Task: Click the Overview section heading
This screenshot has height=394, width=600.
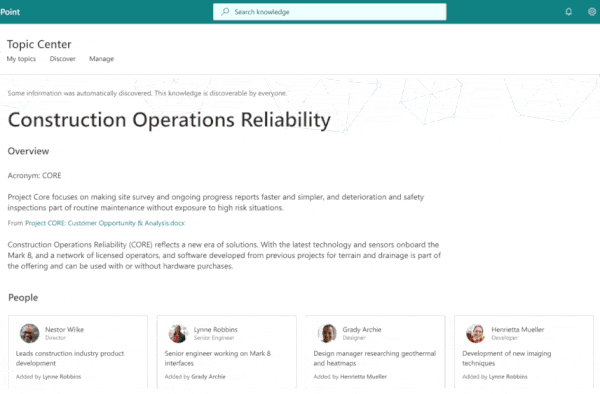Action: click(28, 151)
